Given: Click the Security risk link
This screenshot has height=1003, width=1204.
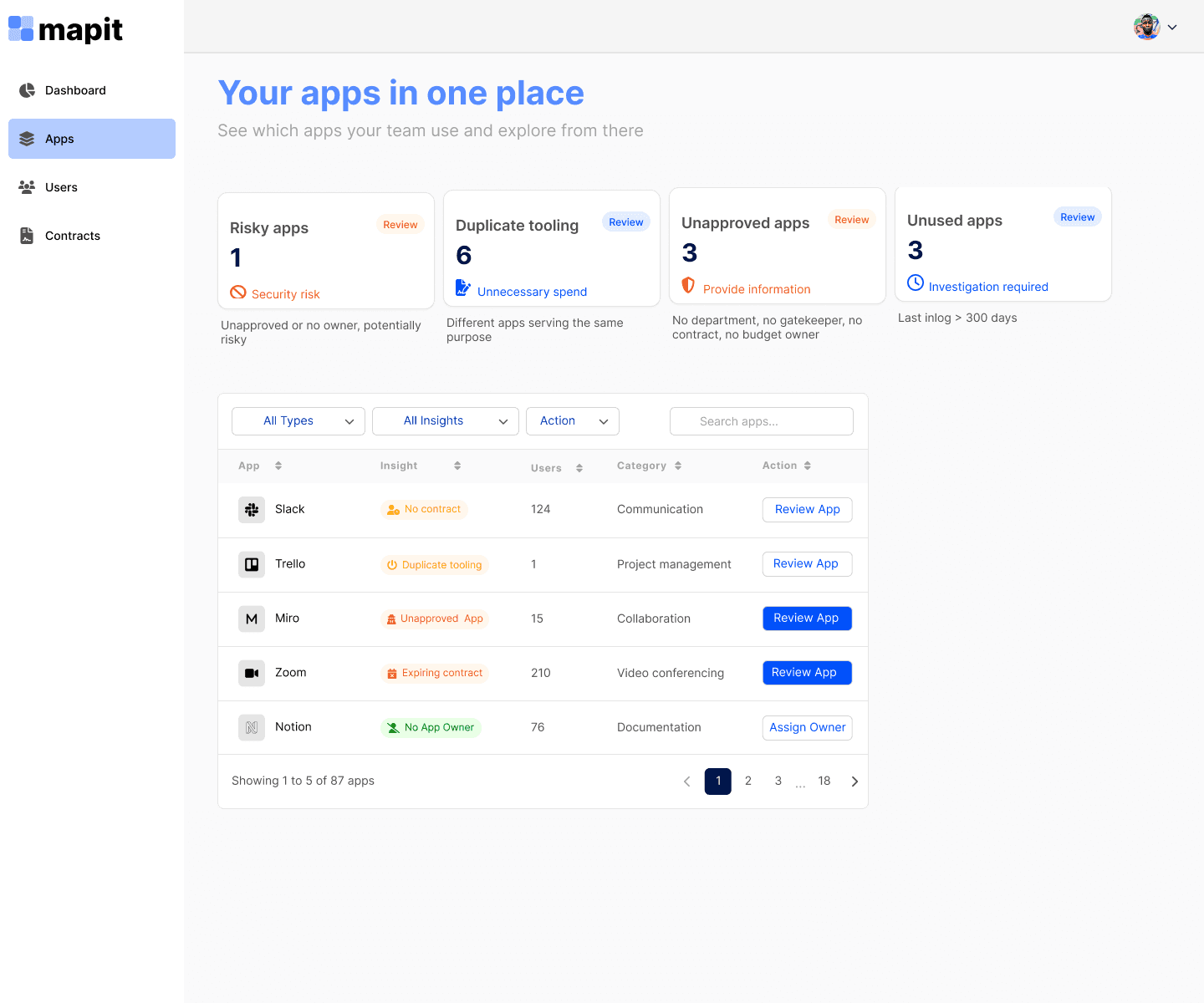Looking at the screenshot, I should [286, 294].
